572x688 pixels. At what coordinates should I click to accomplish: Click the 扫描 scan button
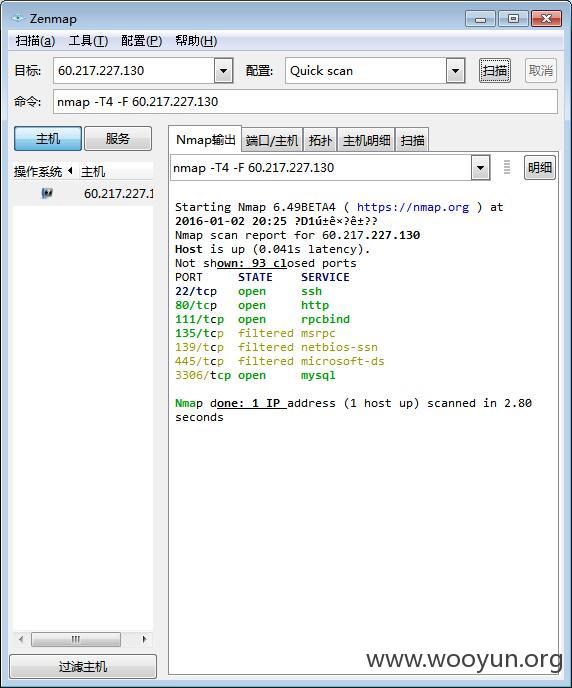click(x=495, y=71)
